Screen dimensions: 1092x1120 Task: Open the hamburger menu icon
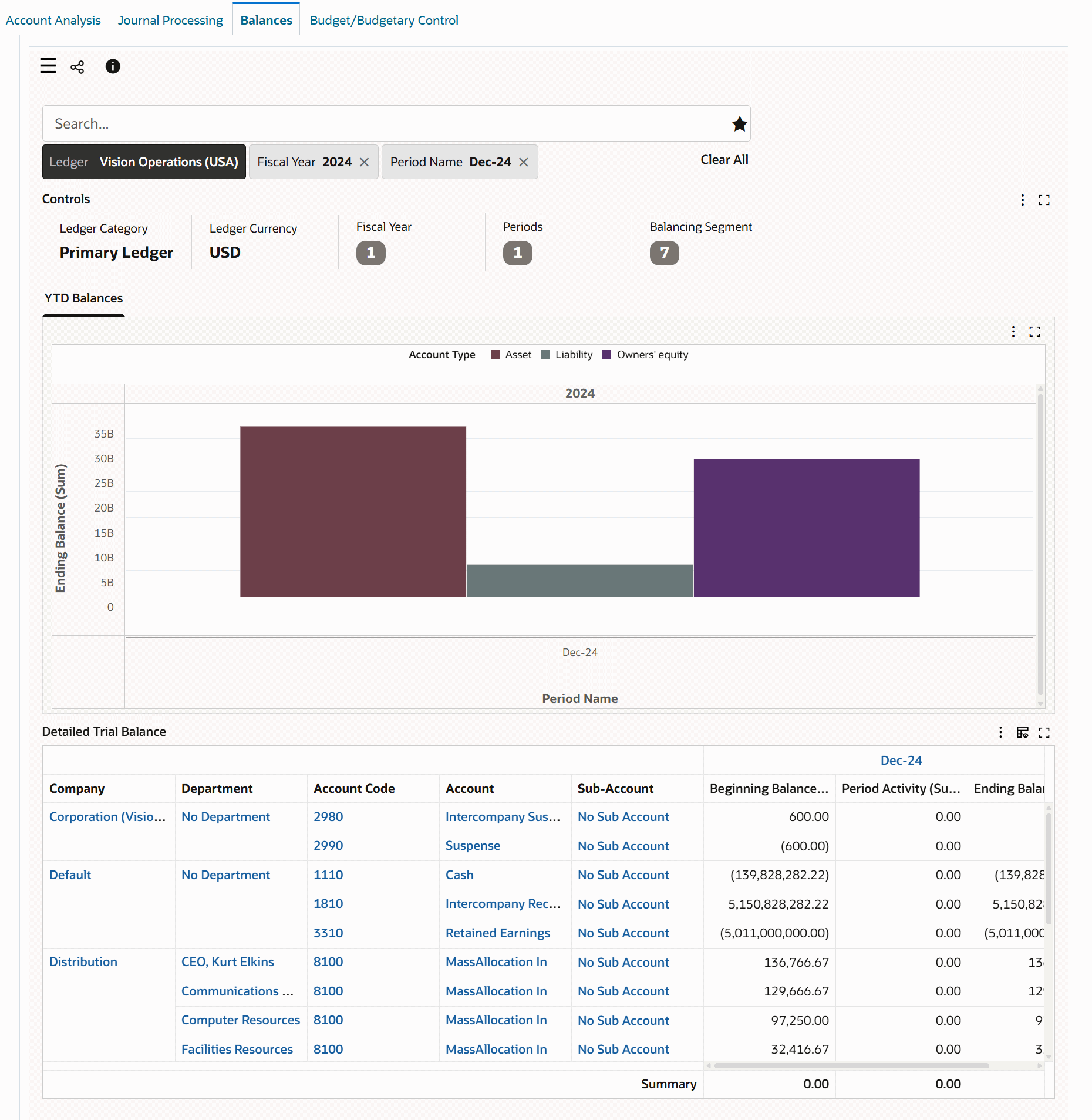(48, 66)
